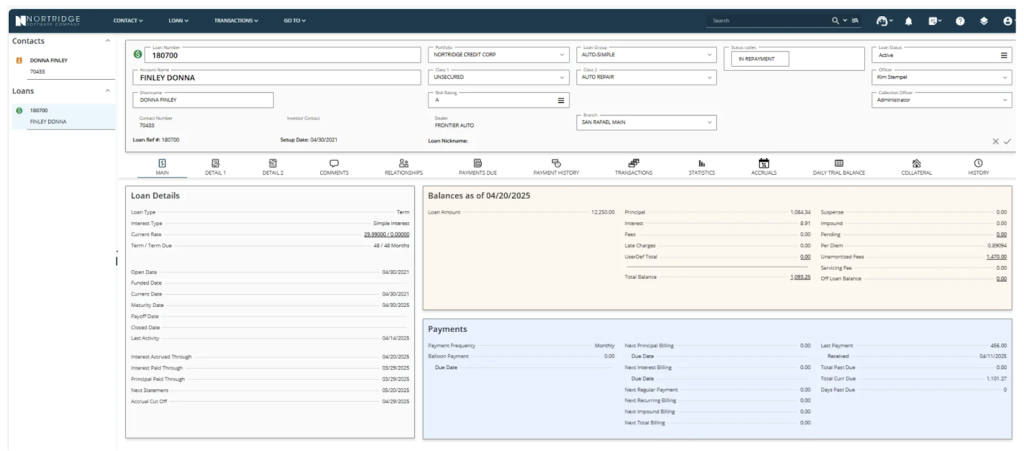Open the GO TO menu
This screenshot has width=1024, height=451.
point(295,21)
